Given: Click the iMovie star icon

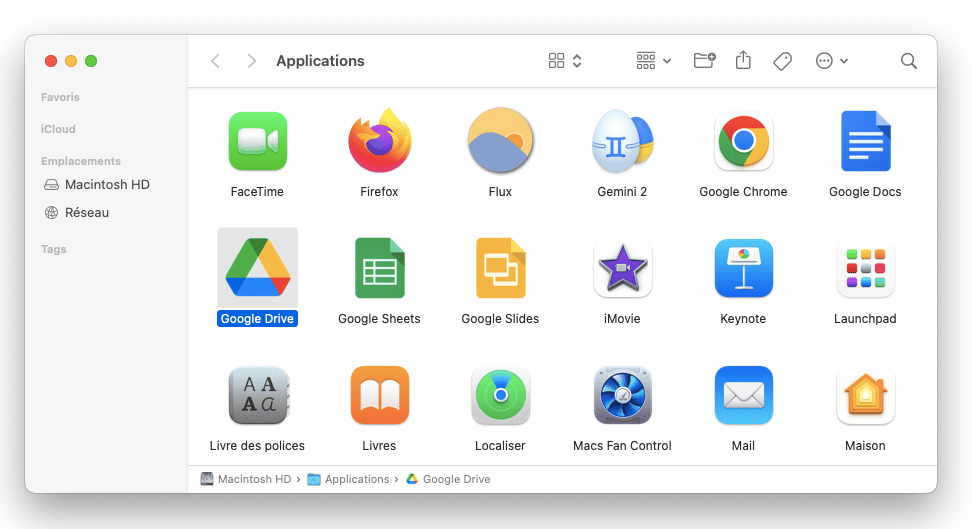Looking at the screenshot, I should point(622,268).
